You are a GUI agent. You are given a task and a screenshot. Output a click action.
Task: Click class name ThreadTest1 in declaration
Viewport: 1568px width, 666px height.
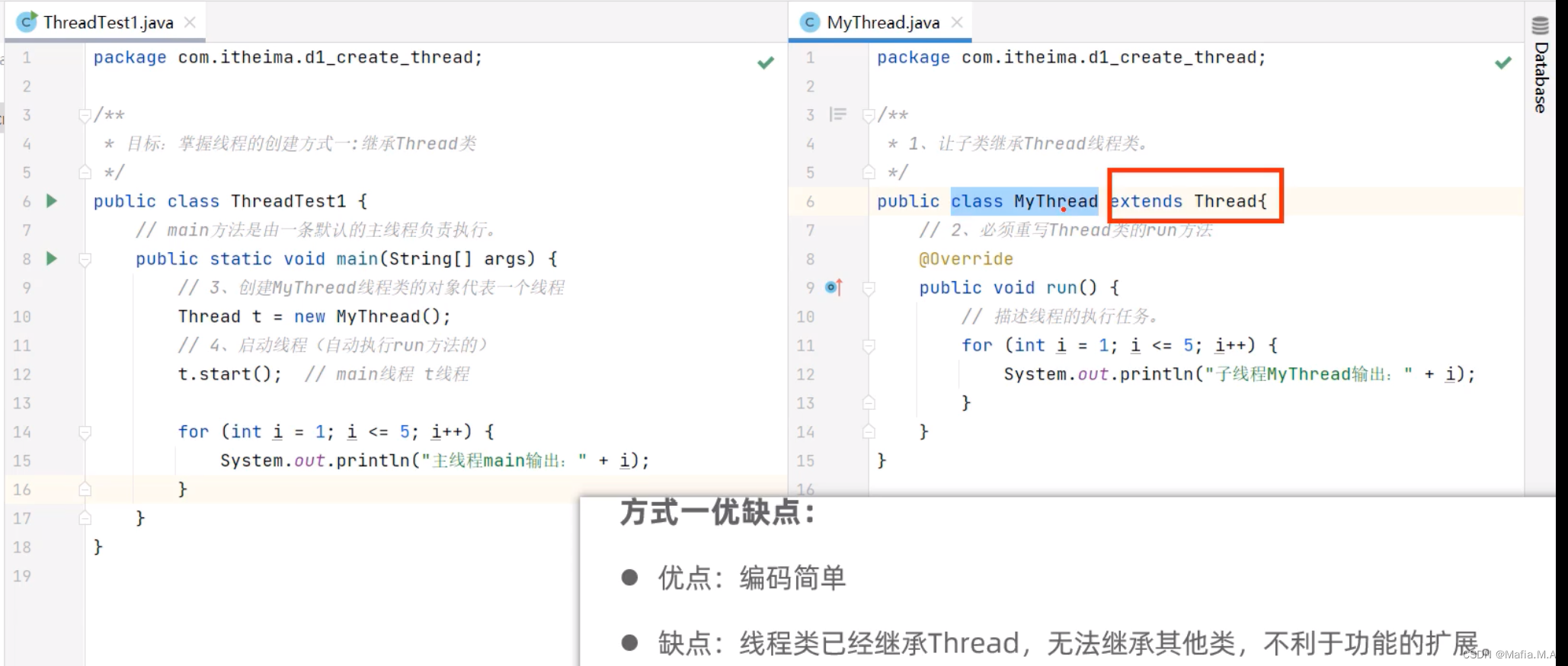click(288, 201)
